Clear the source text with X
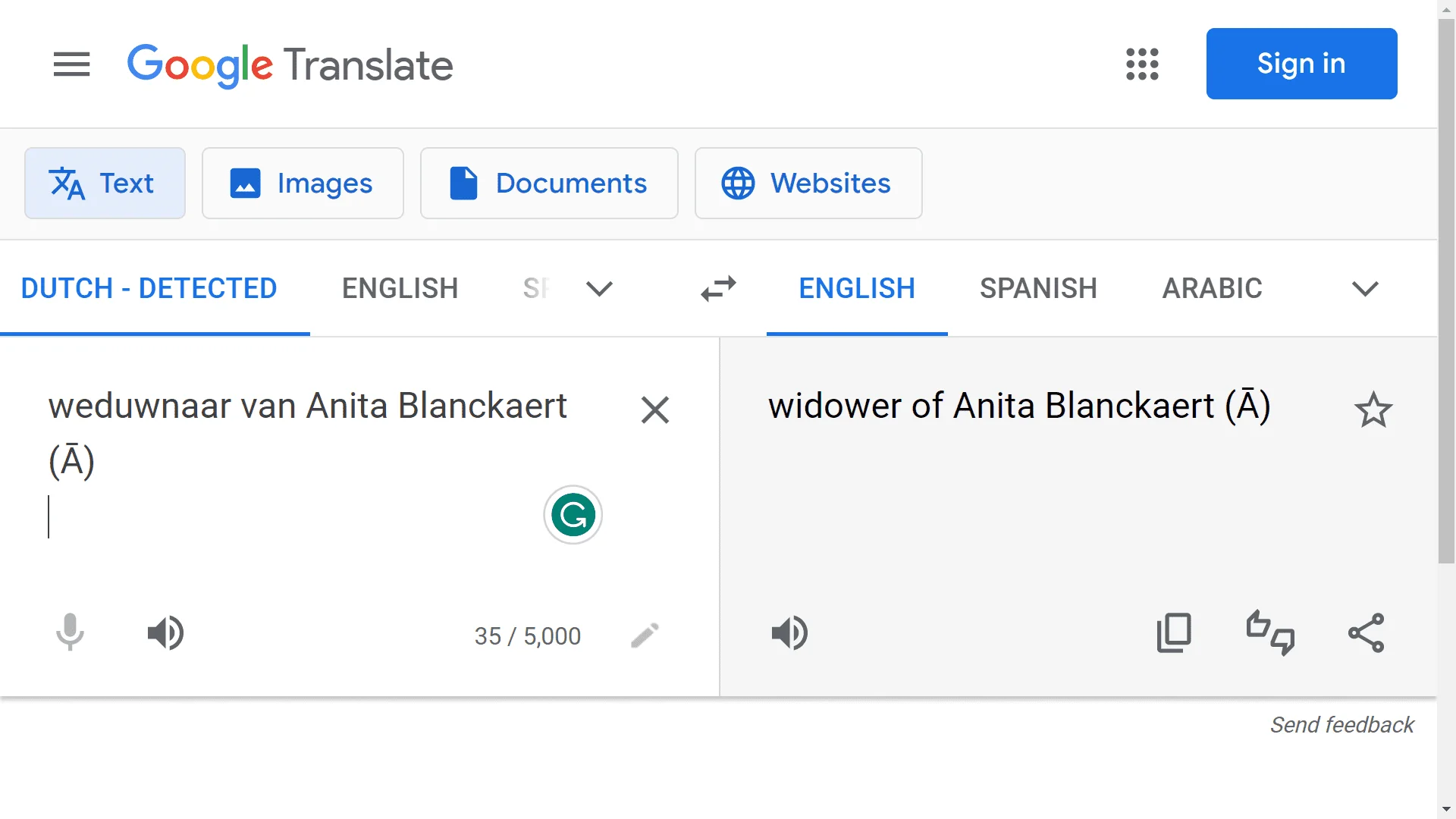Image resolution: width=1456 pixels, height=819 pixels. [655, 409]
